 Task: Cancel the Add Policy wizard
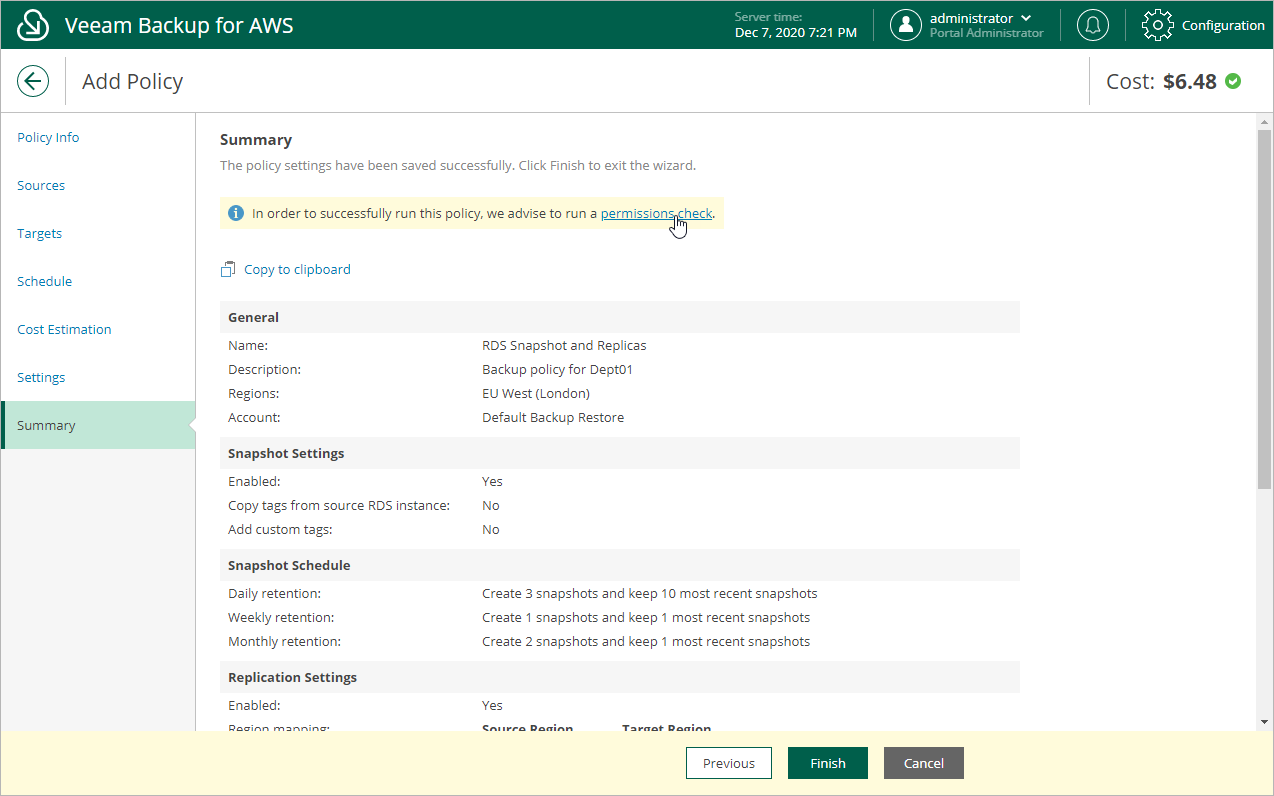[x=924, y=763]
